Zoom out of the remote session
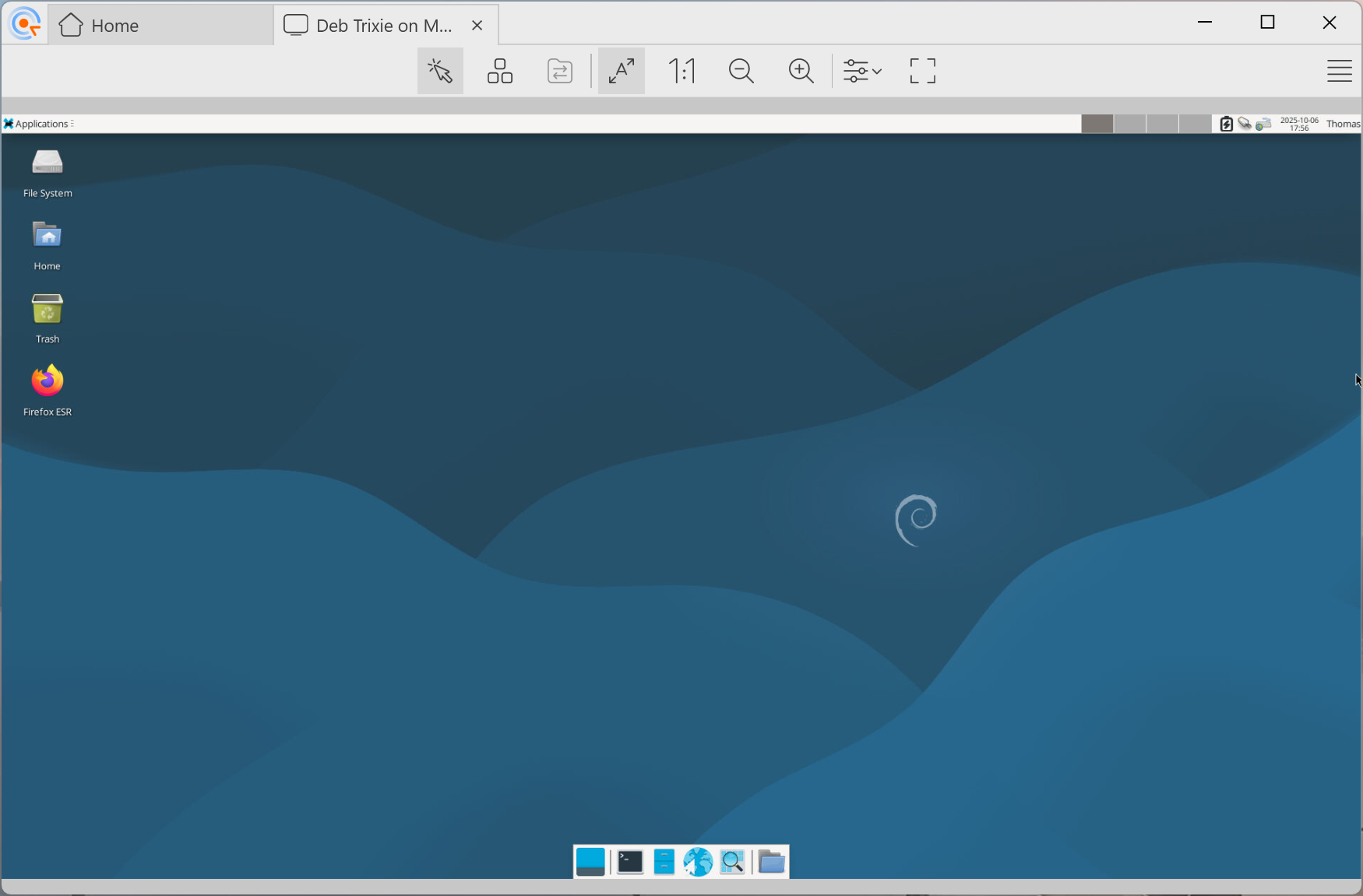 741,71
